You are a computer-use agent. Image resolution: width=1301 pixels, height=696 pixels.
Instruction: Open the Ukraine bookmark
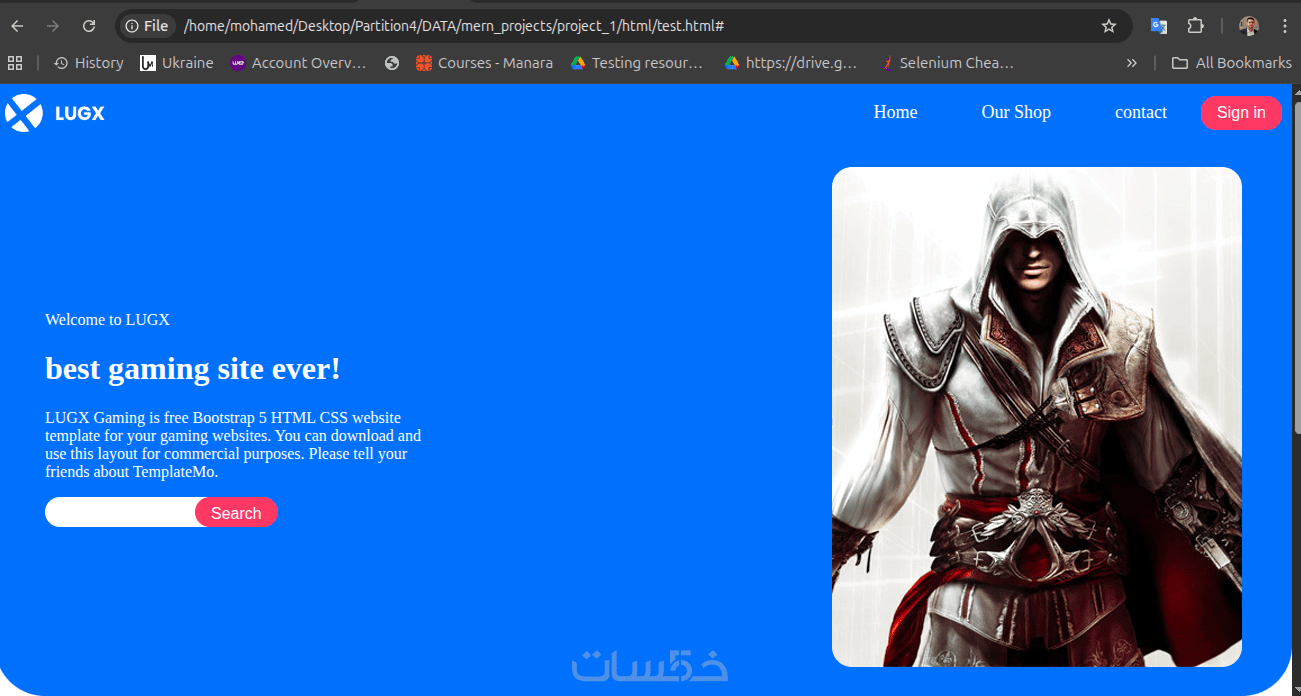(177, 63)
